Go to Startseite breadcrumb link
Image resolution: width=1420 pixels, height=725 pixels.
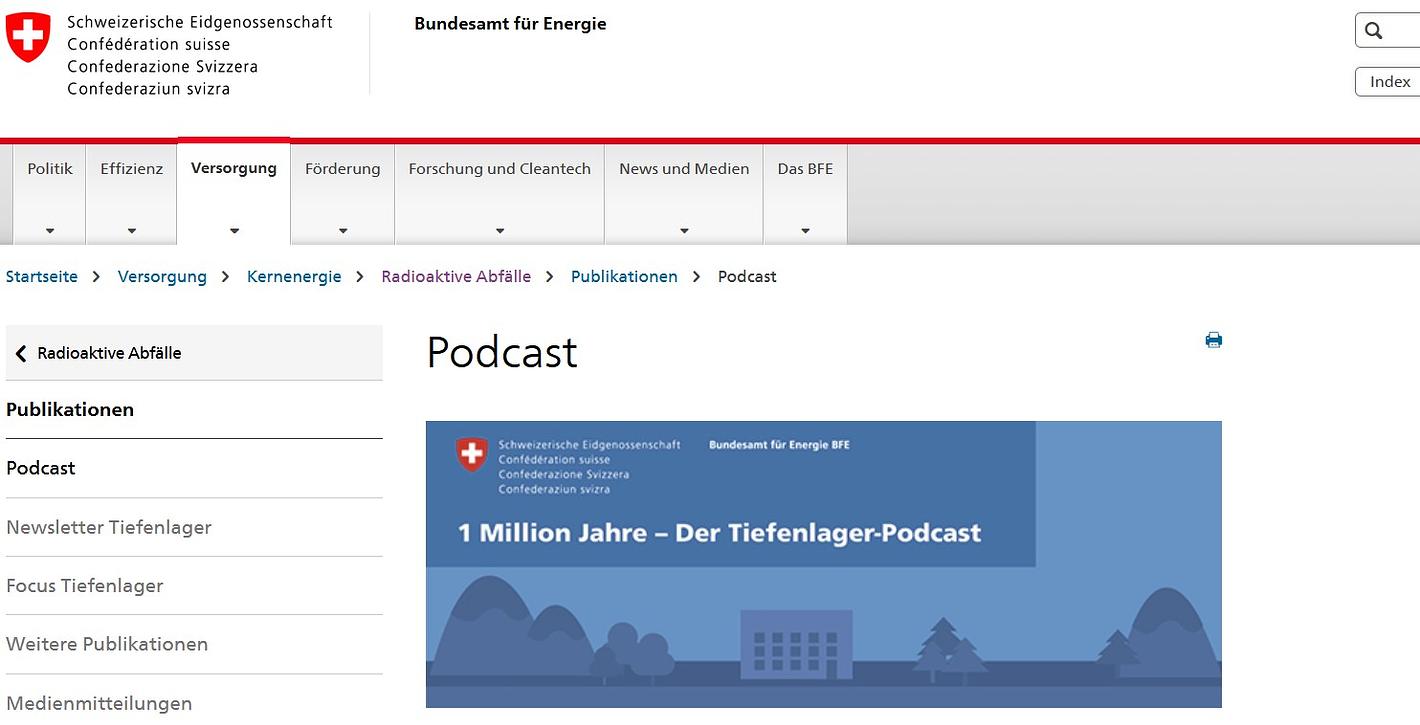tap(42, 277)
